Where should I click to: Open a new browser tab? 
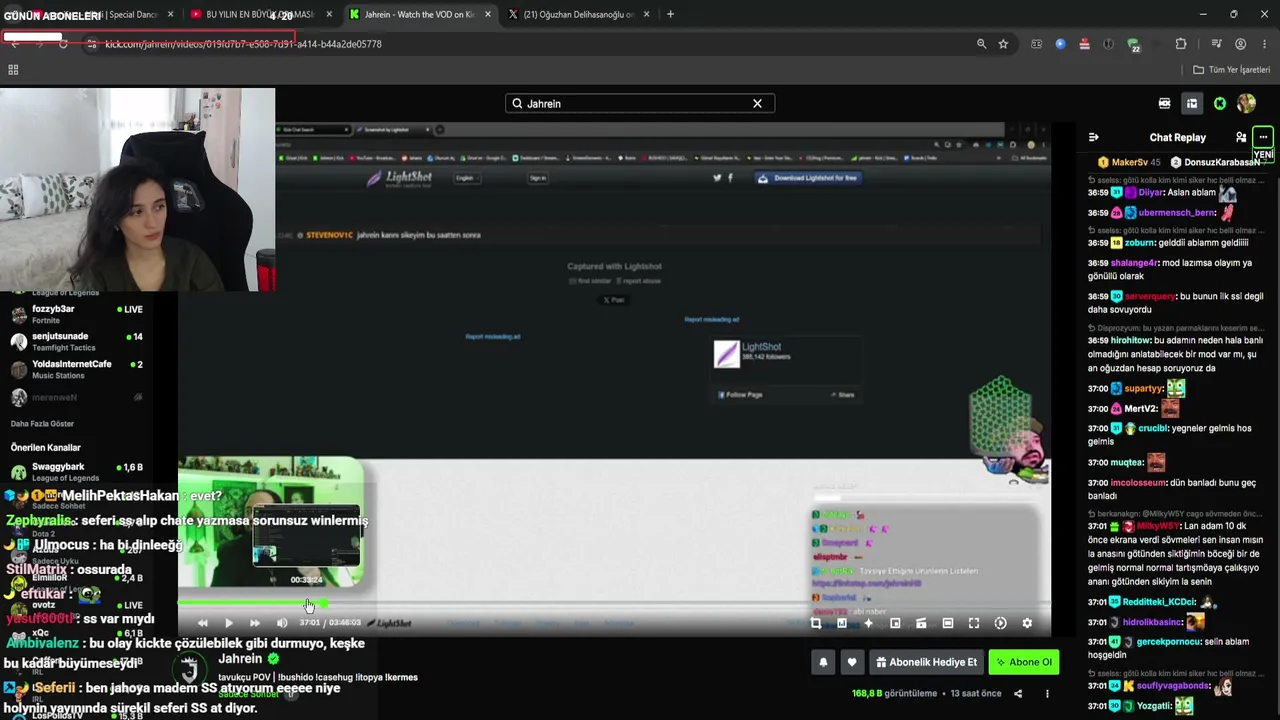(670, 15)
